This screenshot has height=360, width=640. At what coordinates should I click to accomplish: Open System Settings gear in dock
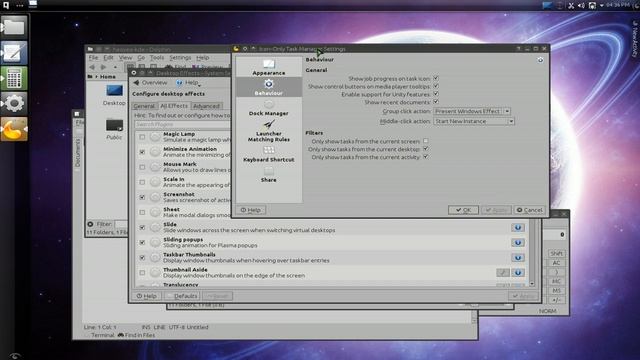pos(14,103)
